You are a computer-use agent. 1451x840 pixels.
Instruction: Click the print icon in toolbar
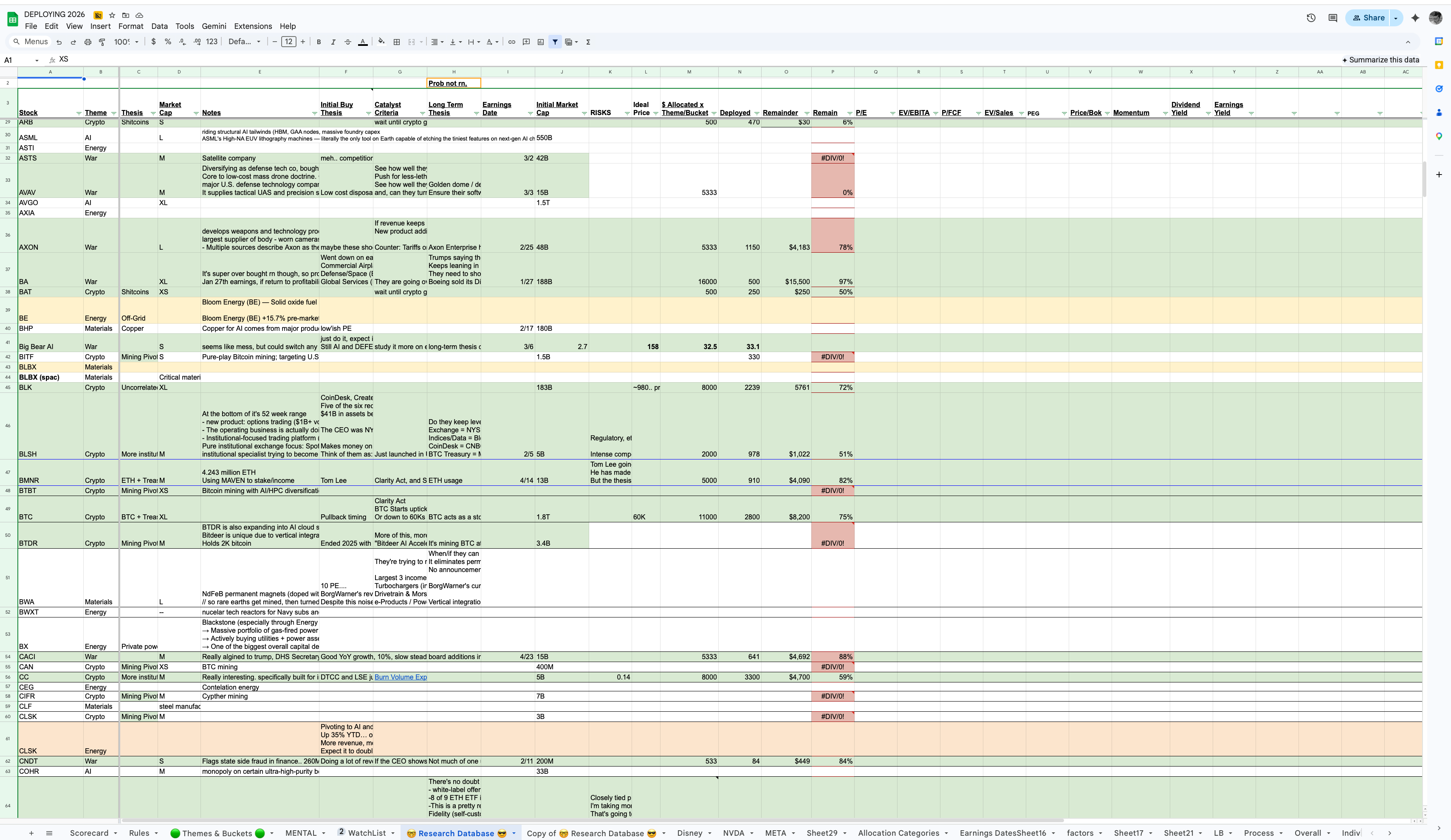(88, 42)
